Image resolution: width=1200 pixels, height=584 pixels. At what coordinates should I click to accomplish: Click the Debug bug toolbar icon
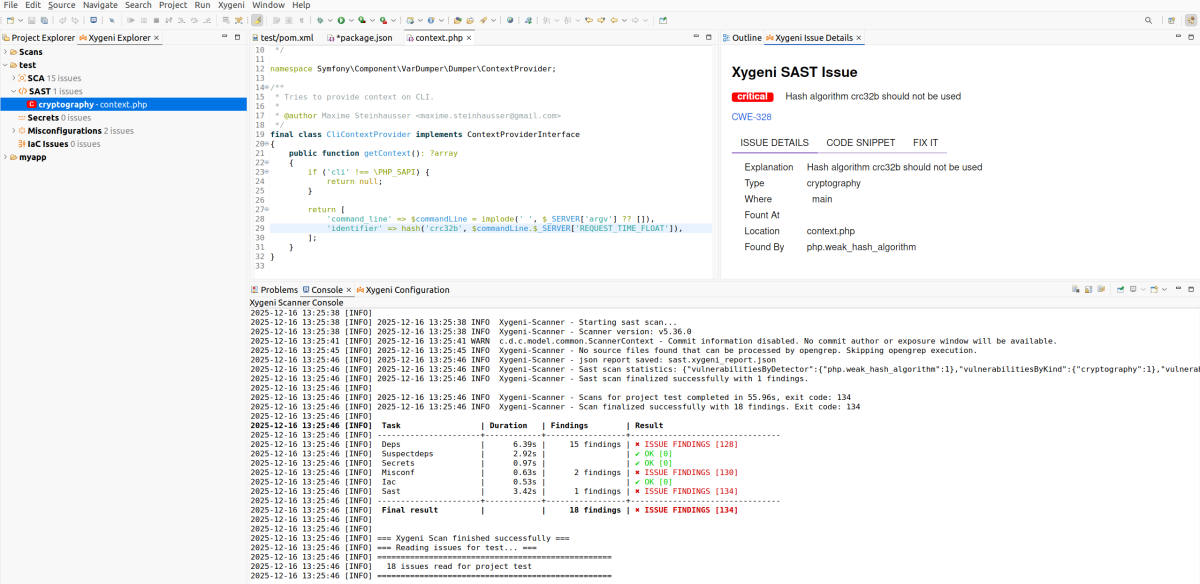point(319,20)
